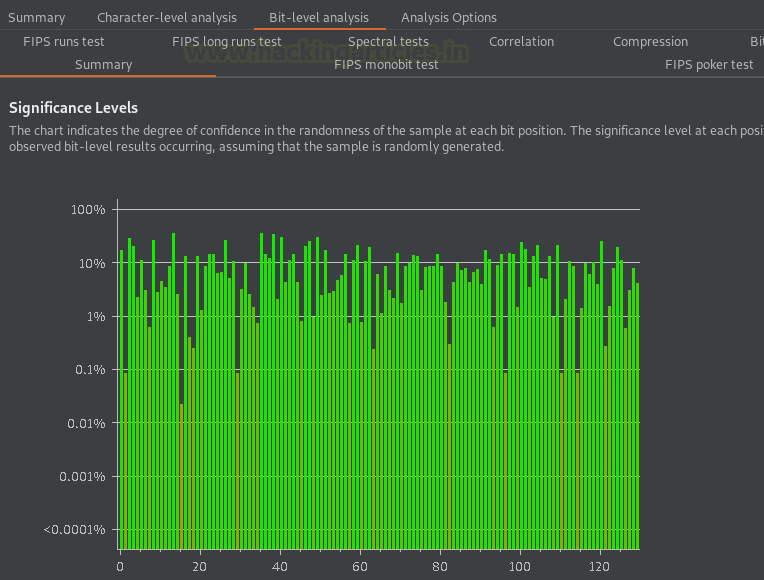The width and height of the screenshot is (764, 580).
Task: Click the 0.1% axis label
Action: click(90, 369)
